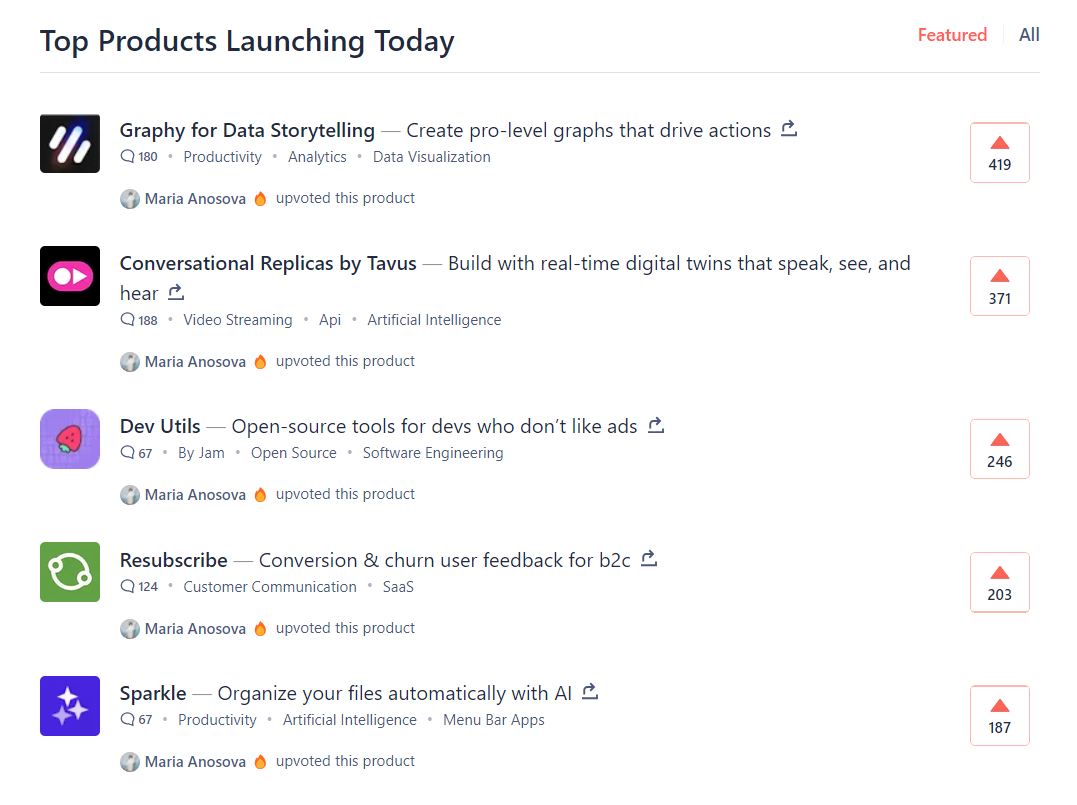1077x805 pixels.
Task: Select Data Visualization topic tag
Action: [x=432, y=157]
